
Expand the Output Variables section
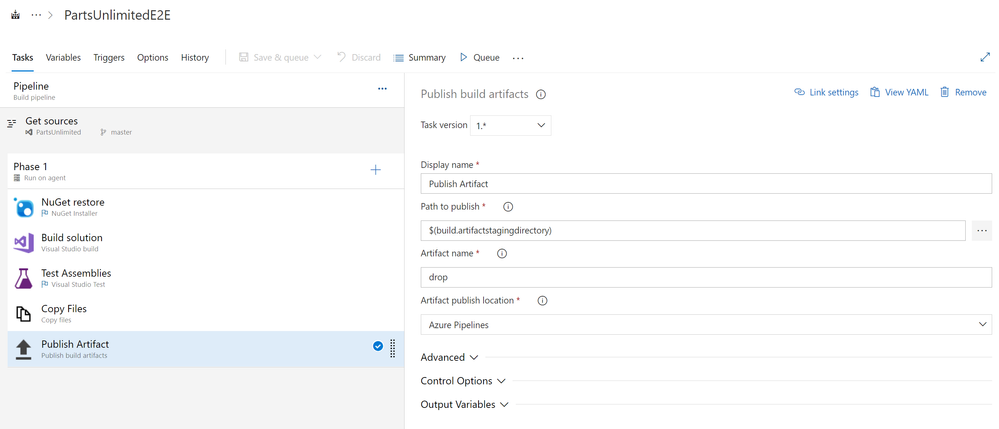tap(465, 405)
